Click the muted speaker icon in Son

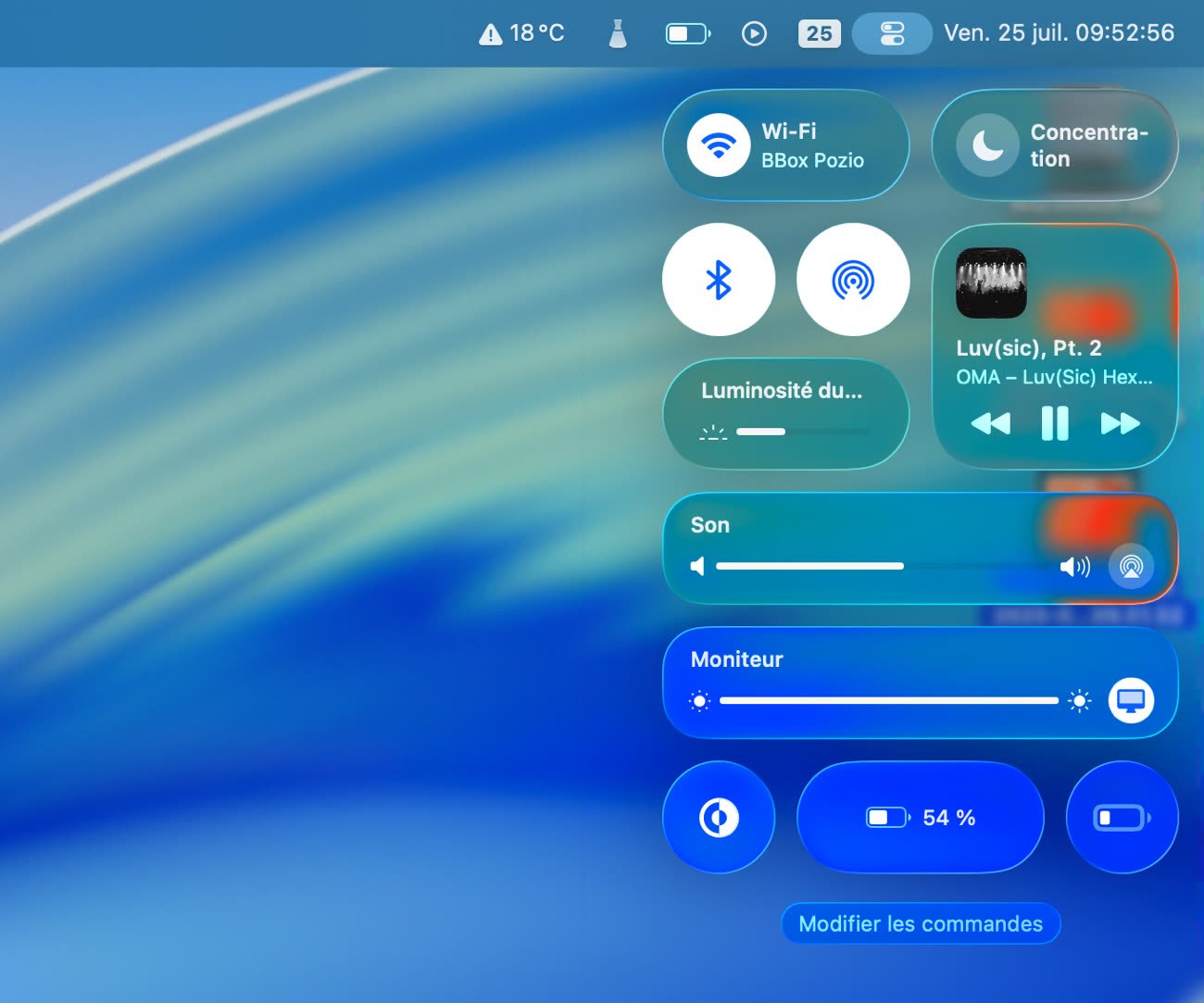[698, 566]
